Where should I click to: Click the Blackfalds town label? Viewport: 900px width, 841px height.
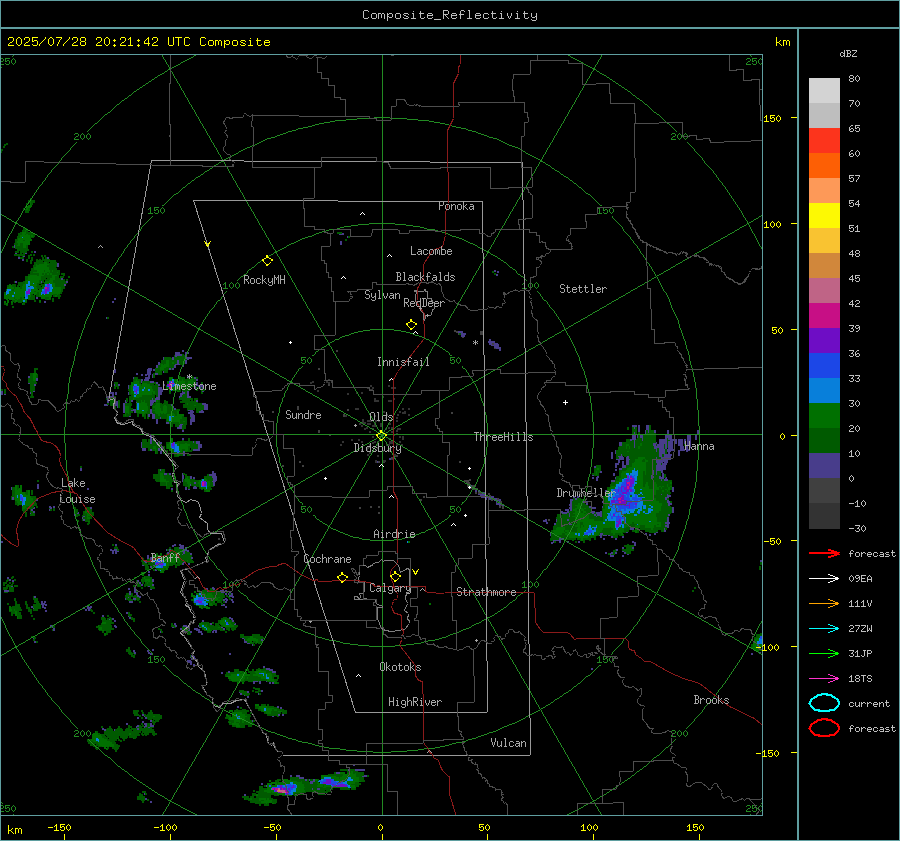[425, 277]
